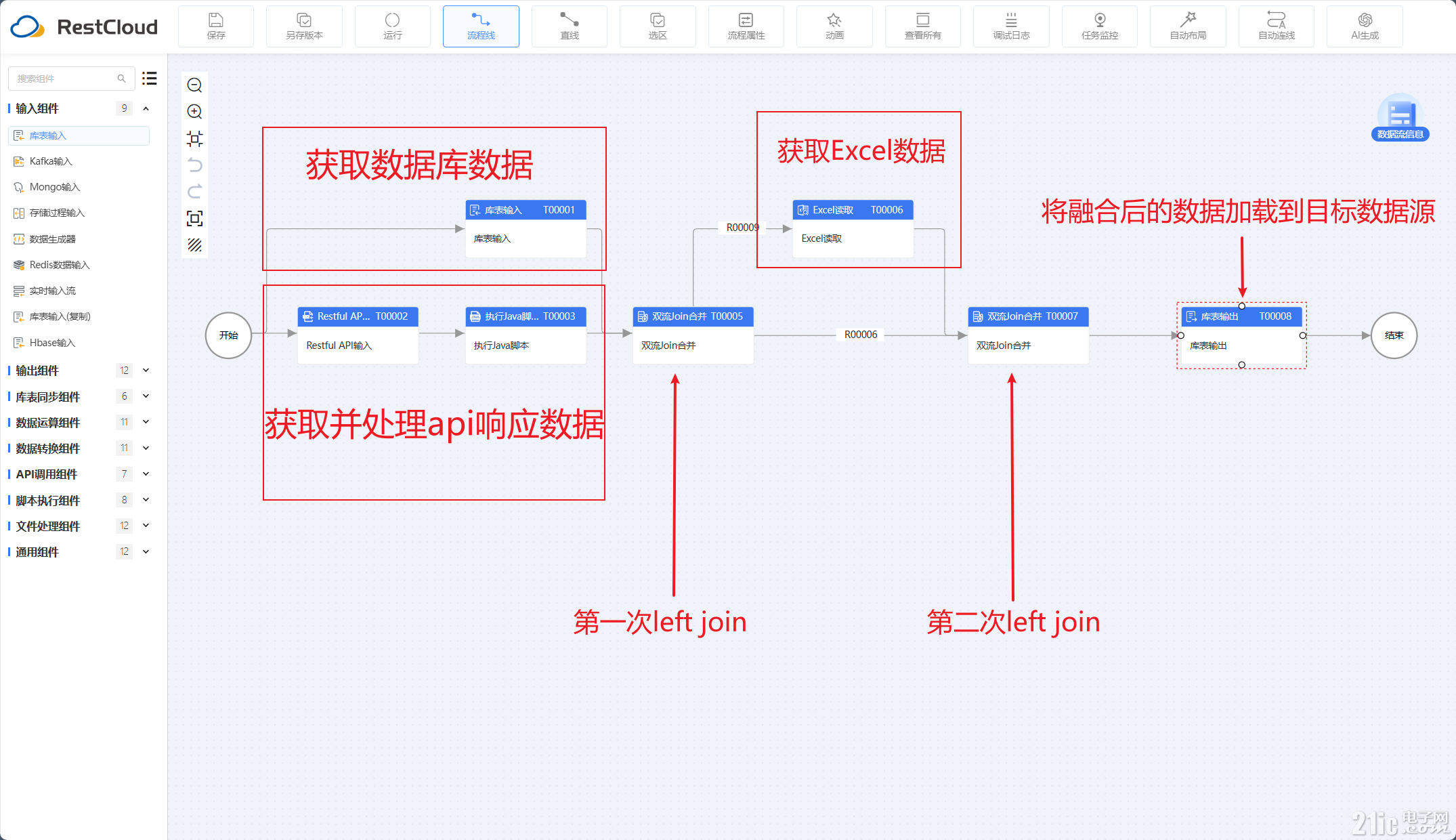Select the 库表输出 T00008 node

[1241, 335]
